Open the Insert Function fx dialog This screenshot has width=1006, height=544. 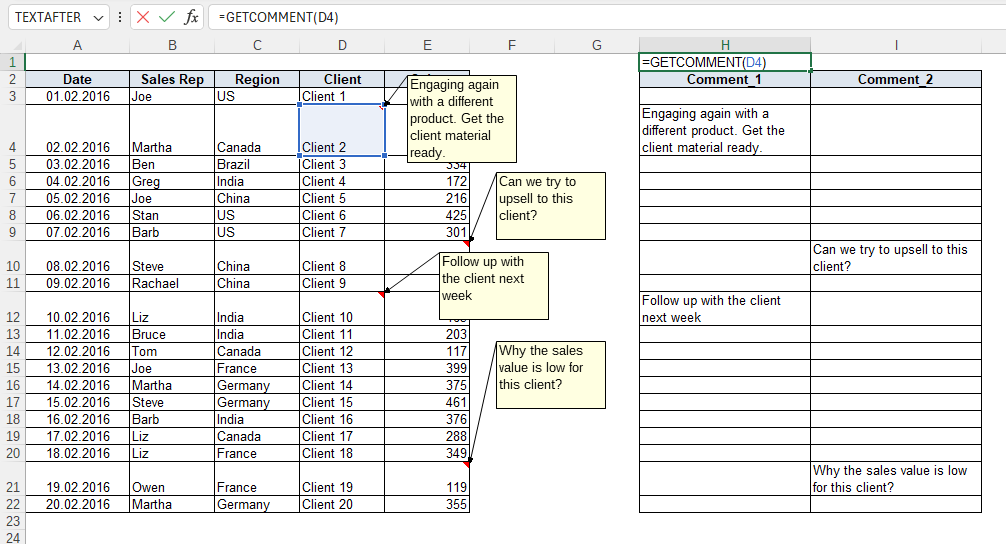point(191,17)
